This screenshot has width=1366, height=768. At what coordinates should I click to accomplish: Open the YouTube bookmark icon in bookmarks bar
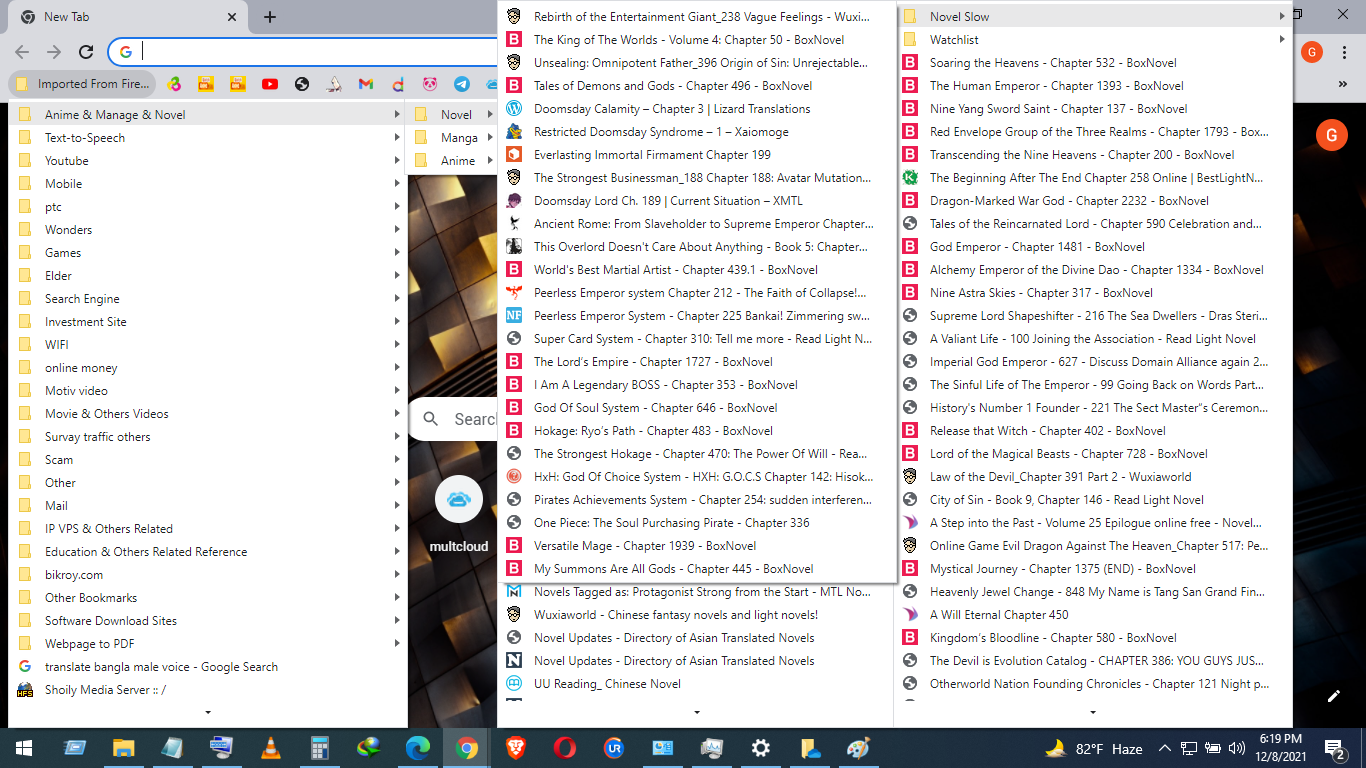click(x=270, y=84)
